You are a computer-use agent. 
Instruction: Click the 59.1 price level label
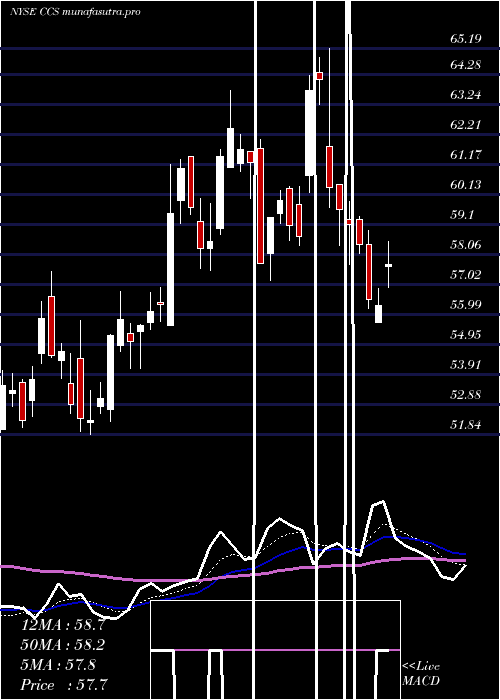462,215
